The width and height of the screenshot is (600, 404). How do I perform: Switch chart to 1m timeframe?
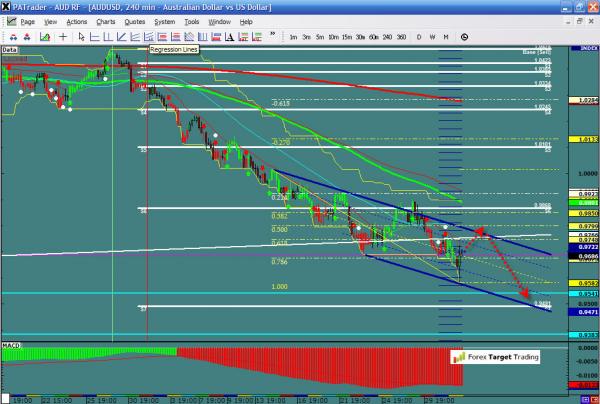[x=292, y=37]
